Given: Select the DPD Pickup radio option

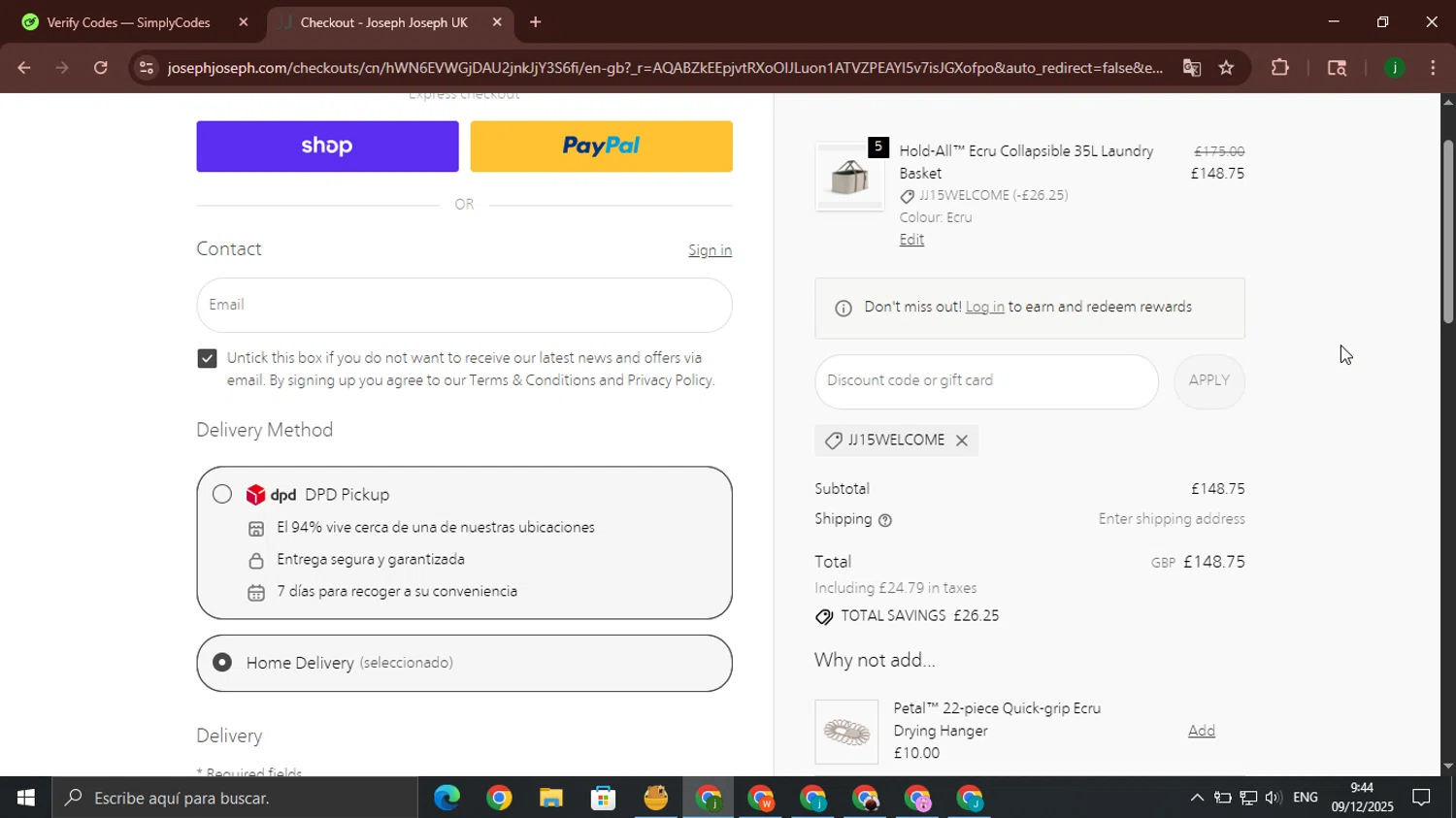Looking at the screenshot, I should [x=222, y=494].
